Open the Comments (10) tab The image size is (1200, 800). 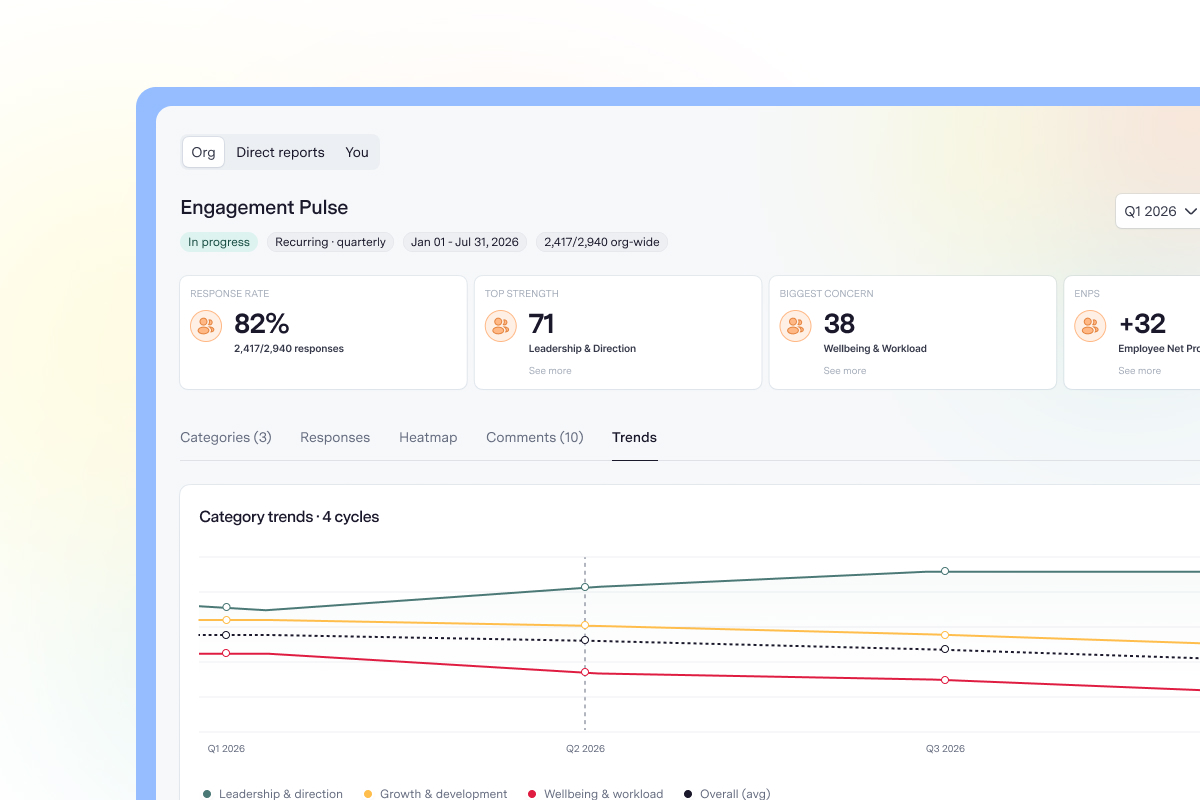point(535,438)
